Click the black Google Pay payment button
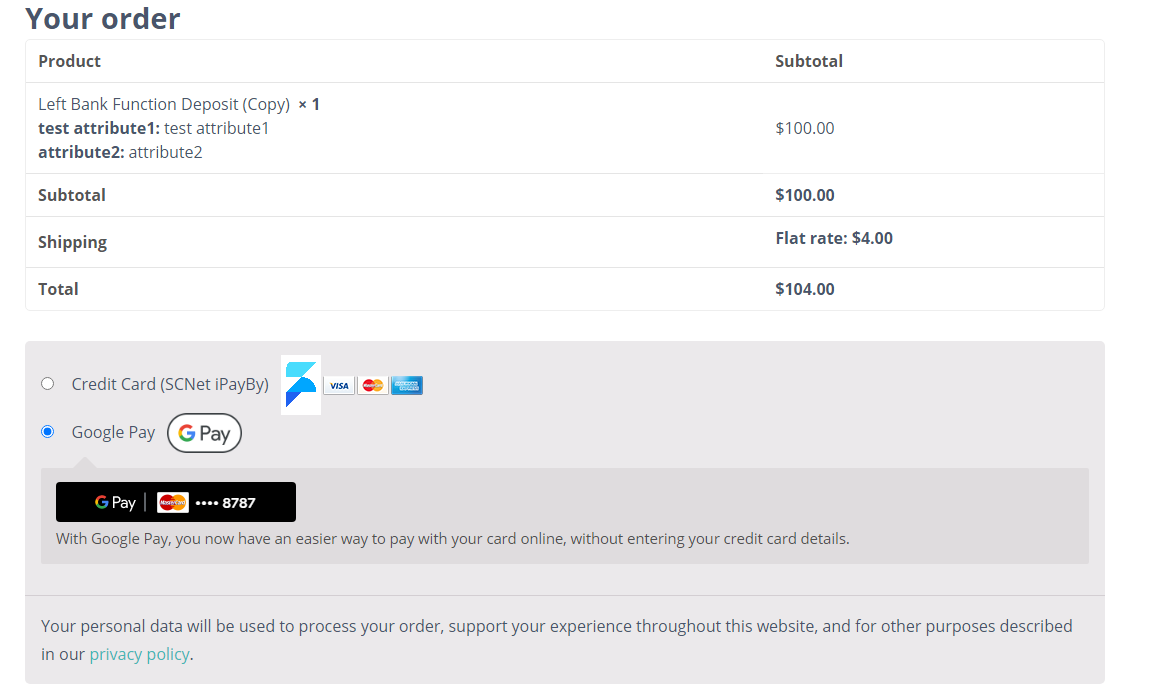 [x=176, y=502]
